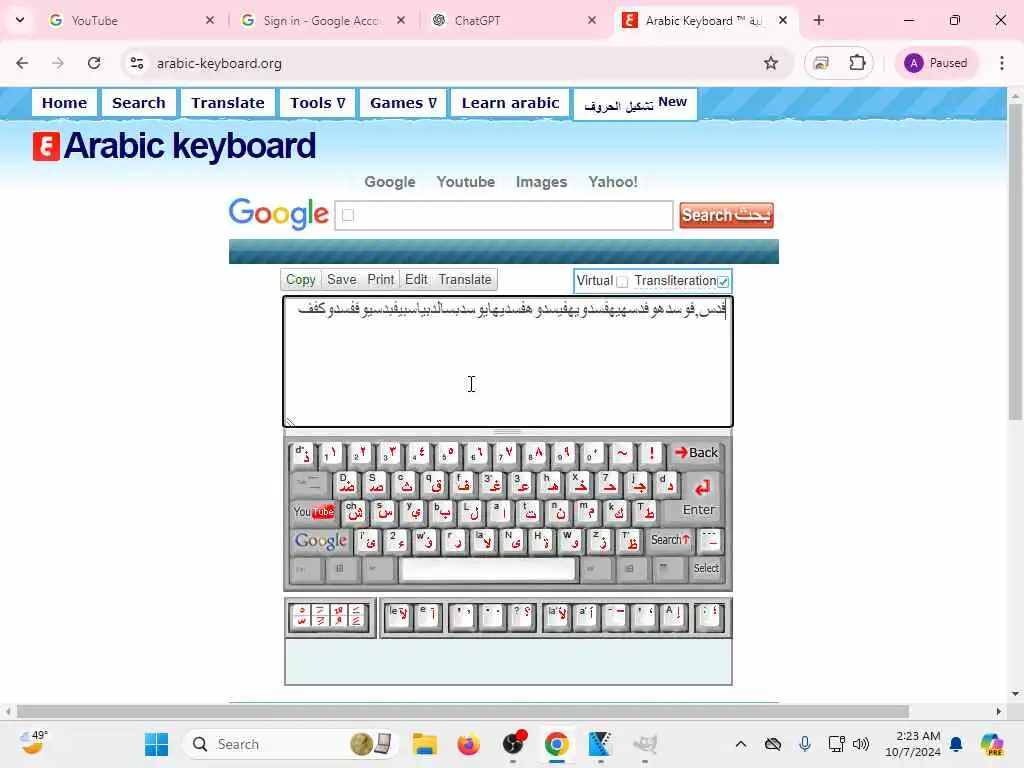Screen dimensions: 1024x768
Task: Click the آ (e) key in extras row
Action: [428, 617]
